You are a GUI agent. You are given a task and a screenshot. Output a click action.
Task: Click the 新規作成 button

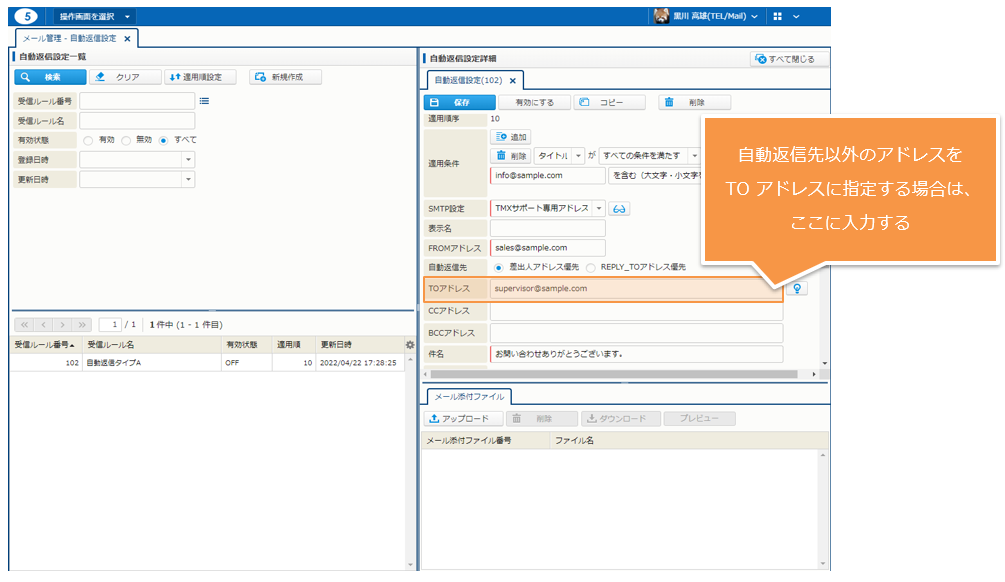point(279,77)
